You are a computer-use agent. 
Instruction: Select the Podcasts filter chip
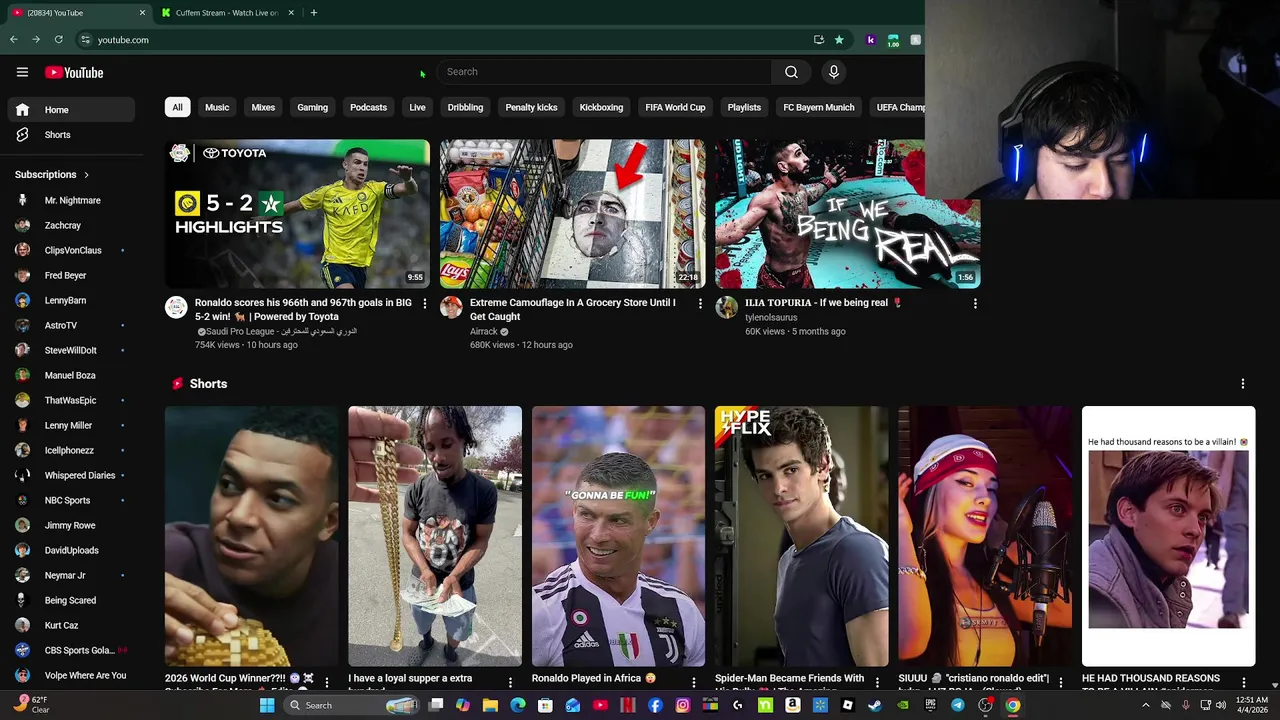(x=368, y=107)
